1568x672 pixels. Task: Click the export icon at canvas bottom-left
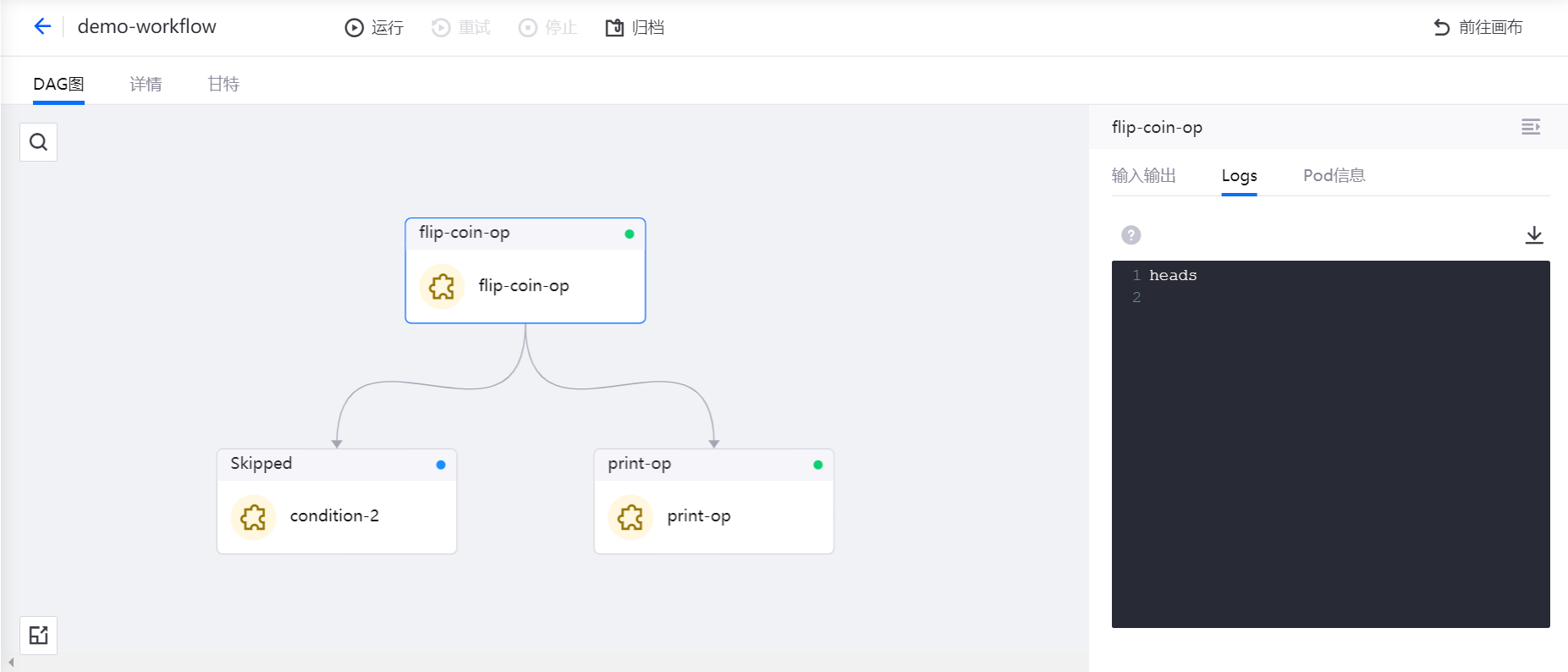(38, 636)
